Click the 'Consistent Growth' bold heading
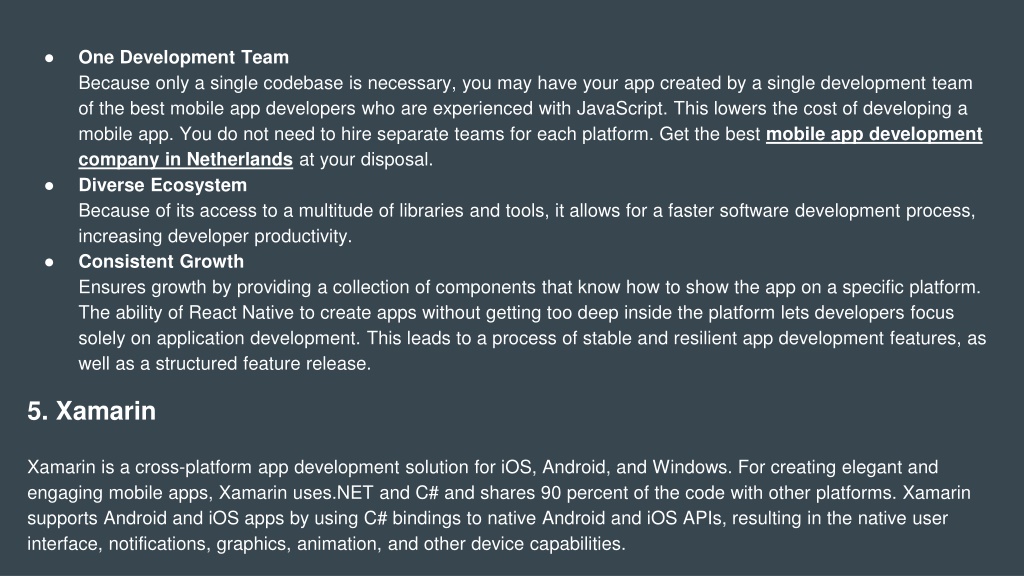Image resolution: width=1024 pixels, height=576 pixels. point(161,262)
